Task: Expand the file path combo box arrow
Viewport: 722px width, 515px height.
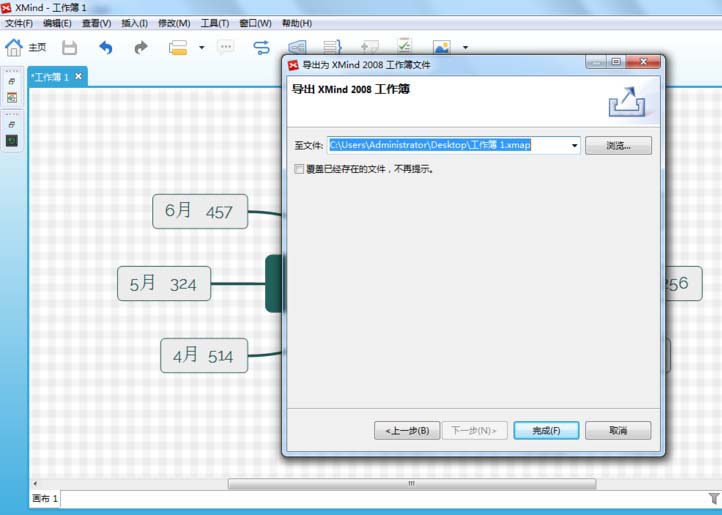Action: [x=574, y=146]
